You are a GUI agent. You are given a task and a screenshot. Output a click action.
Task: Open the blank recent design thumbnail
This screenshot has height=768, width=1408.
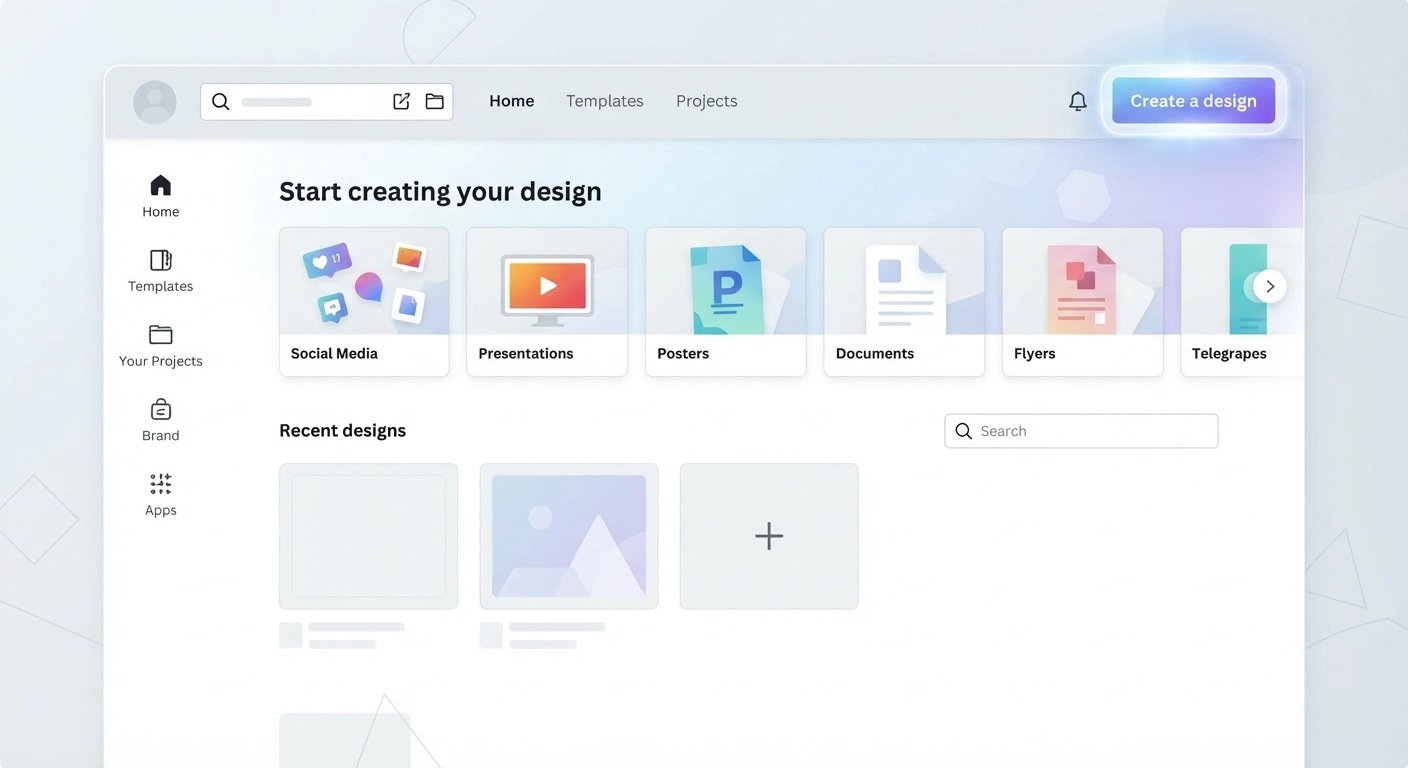tap(368, 536)
